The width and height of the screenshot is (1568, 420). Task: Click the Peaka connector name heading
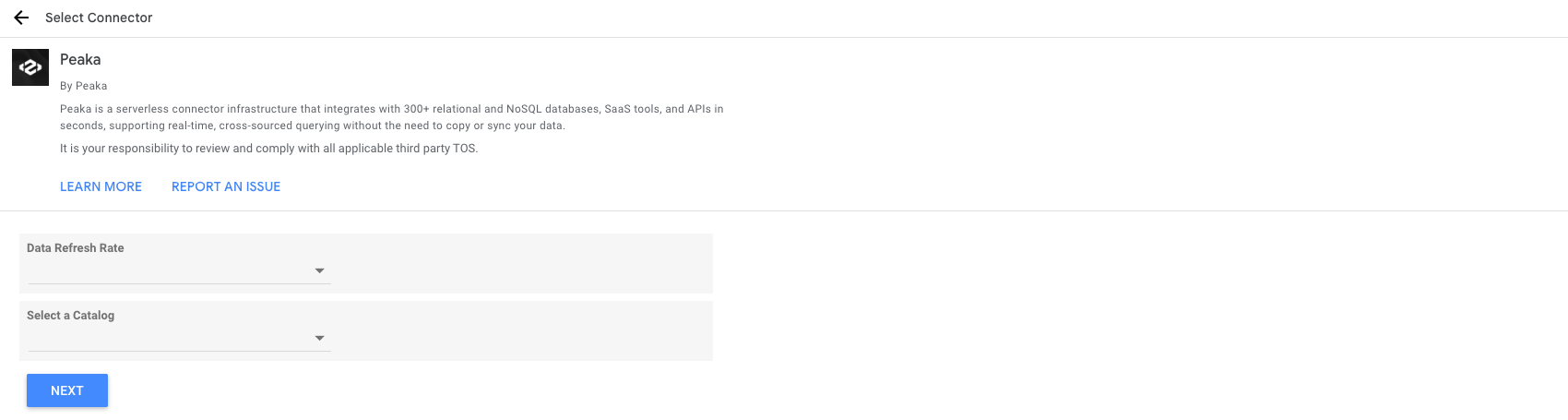click(x=80, y=60)
